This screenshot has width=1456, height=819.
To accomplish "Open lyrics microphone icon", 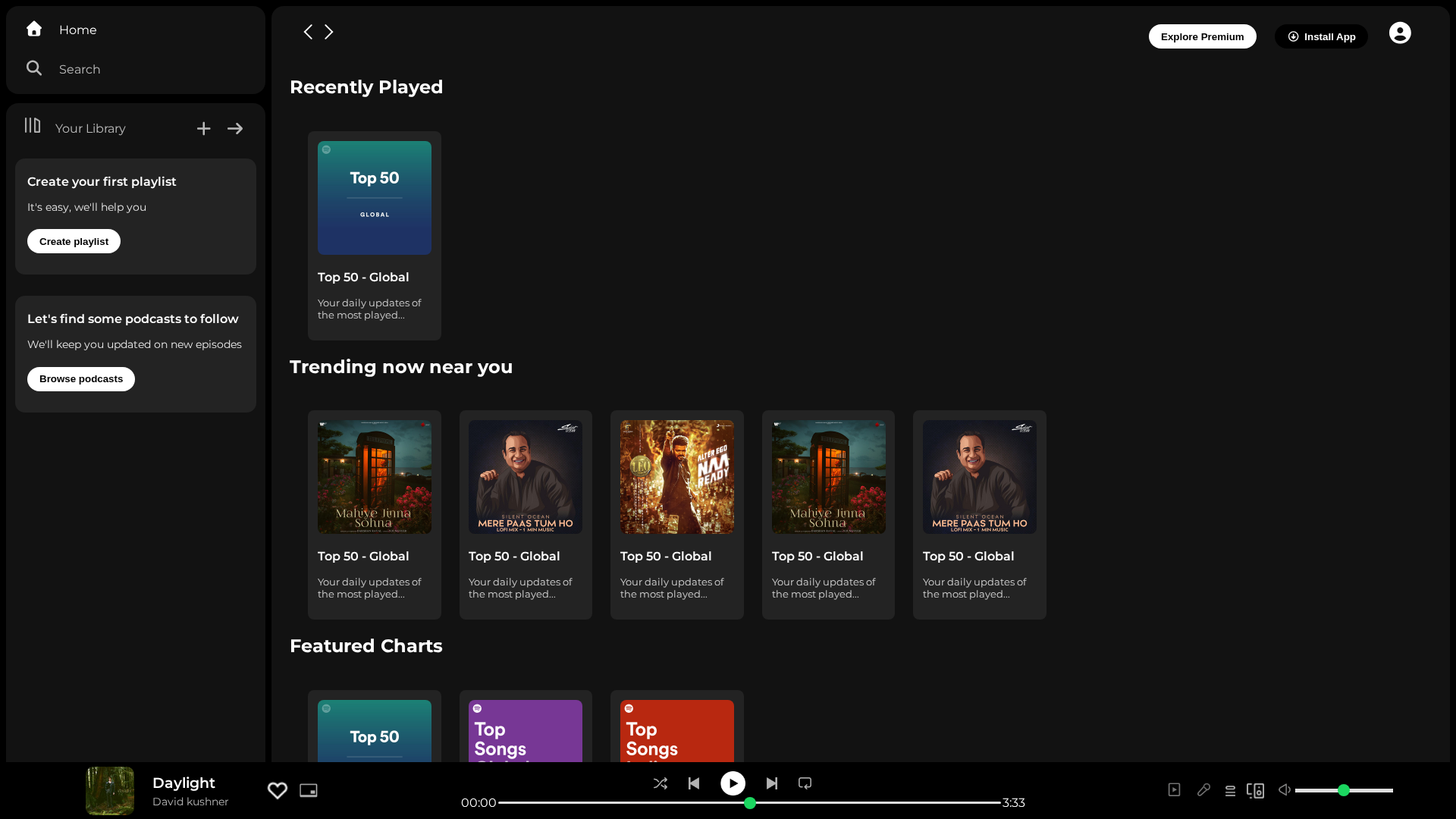I will tap(1203, 790).
